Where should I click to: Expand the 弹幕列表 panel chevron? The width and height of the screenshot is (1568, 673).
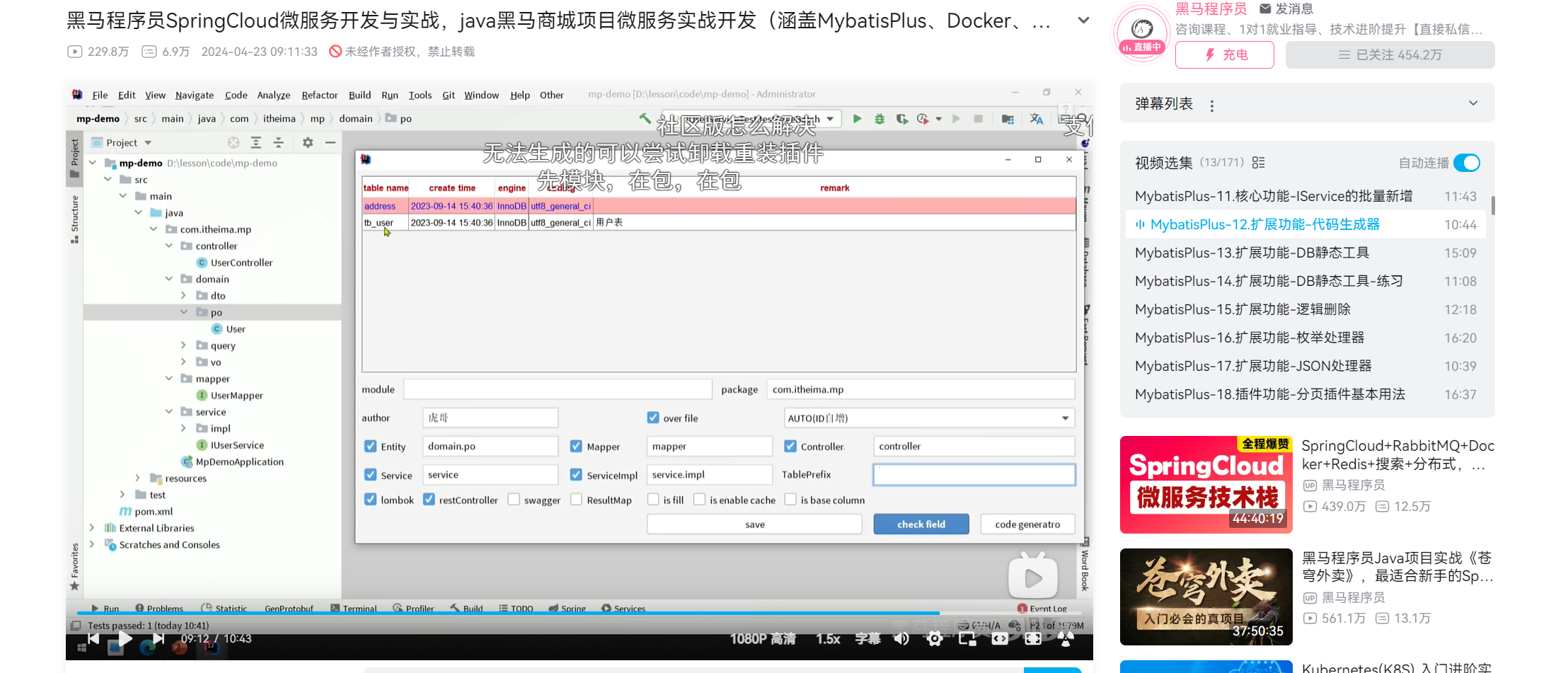[x=1473, y=103]
